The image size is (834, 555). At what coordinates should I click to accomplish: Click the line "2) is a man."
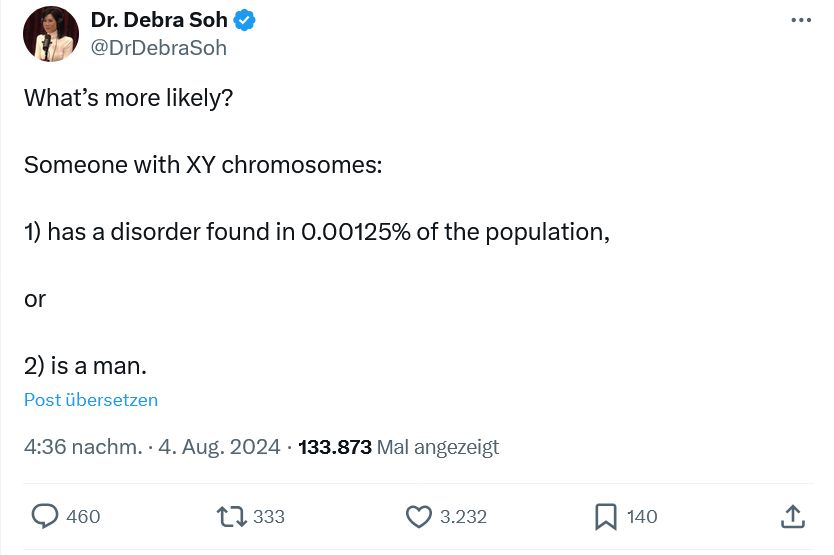[x=91, y=365]
